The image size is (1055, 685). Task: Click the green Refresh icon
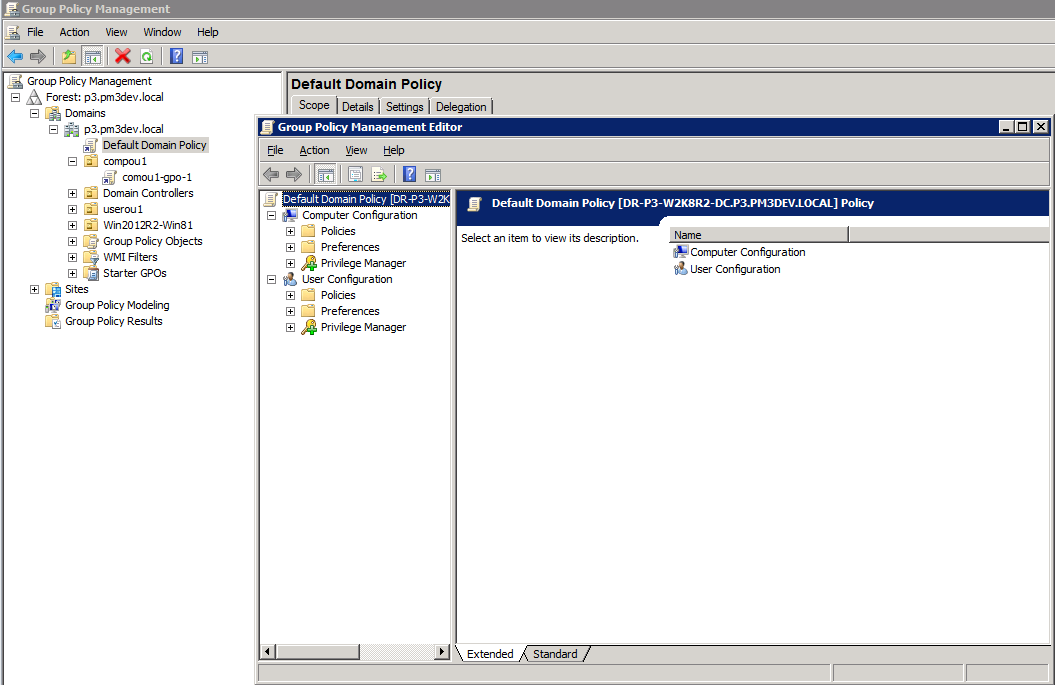[147, 57]
